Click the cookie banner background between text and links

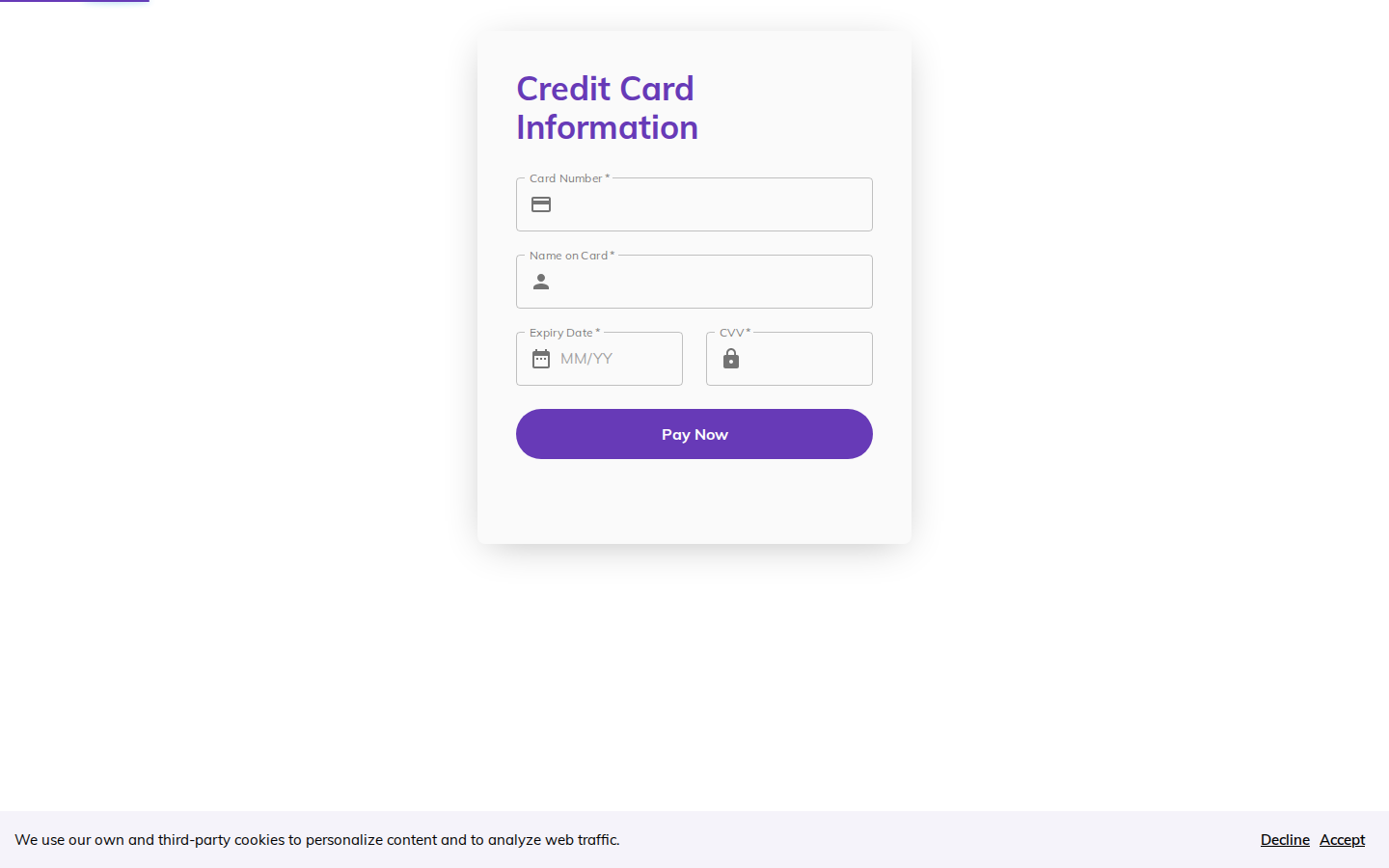coord(940,840)
